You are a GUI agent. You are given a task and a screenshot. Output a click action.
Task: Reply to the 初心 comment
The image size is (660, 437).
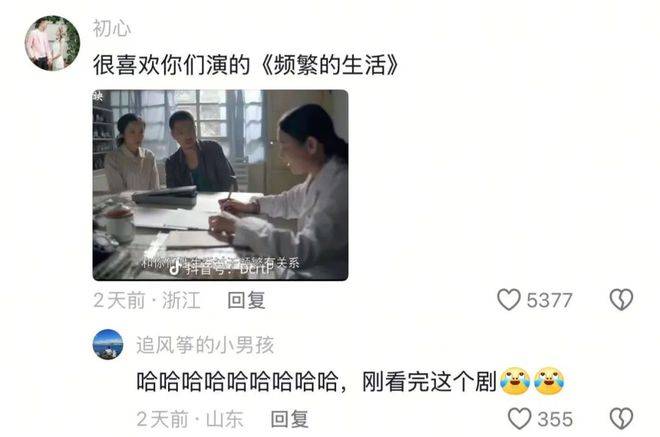(246, 300)
